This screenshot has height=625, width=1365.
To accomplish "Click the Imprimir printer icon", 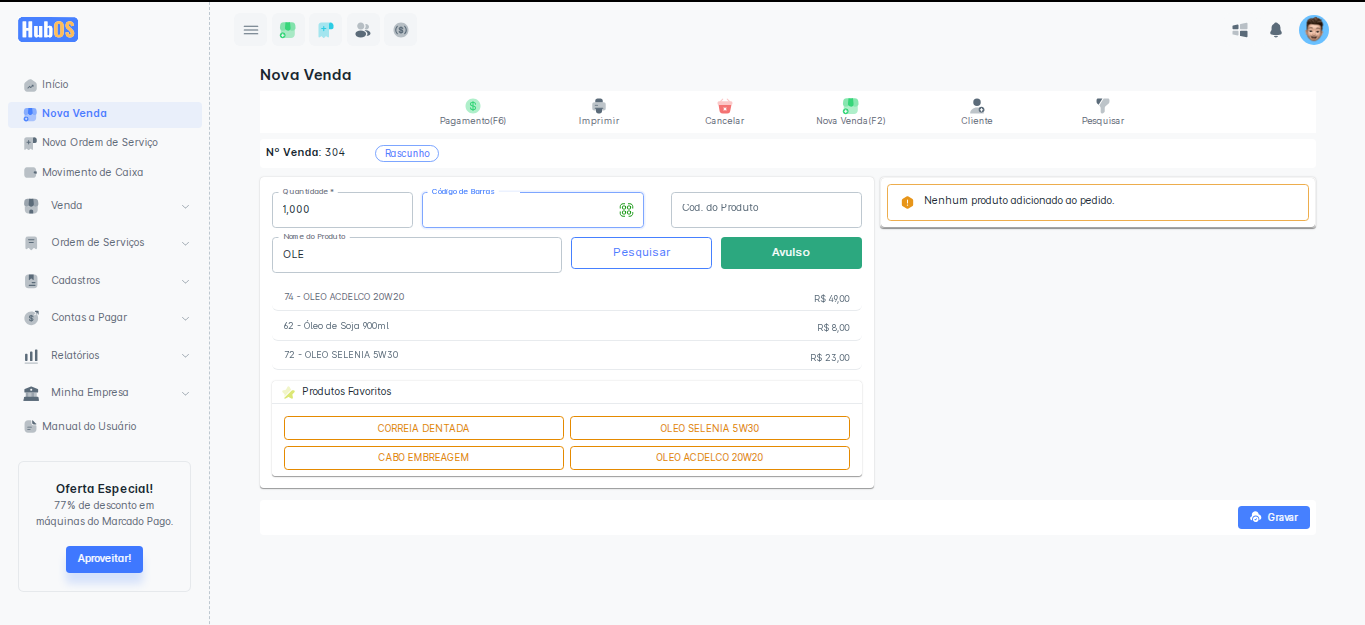I will 599,106.
